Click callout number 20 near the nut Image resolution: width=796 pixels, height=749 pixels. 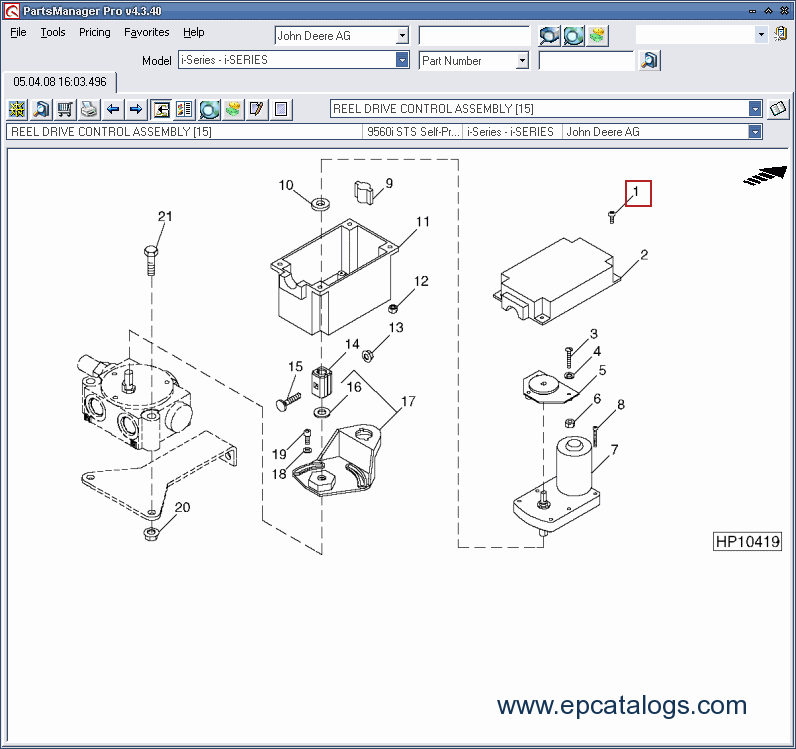point(182,507)
